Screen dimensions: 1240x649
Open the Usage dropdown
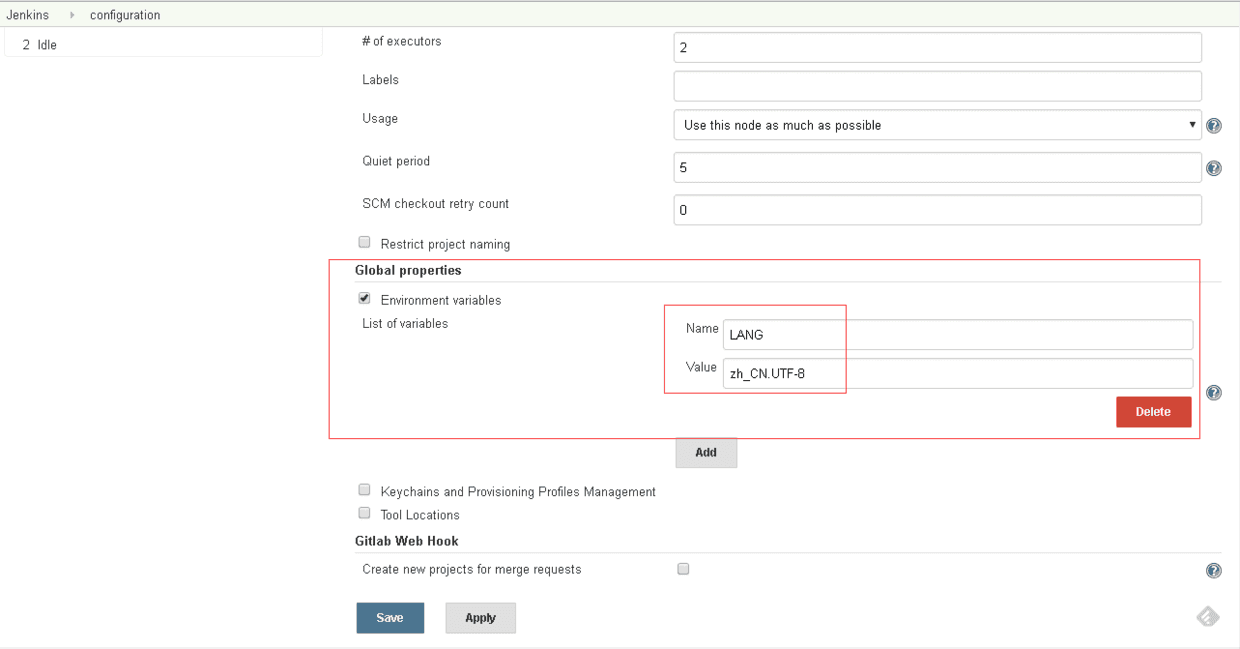[x=937, y=125]
